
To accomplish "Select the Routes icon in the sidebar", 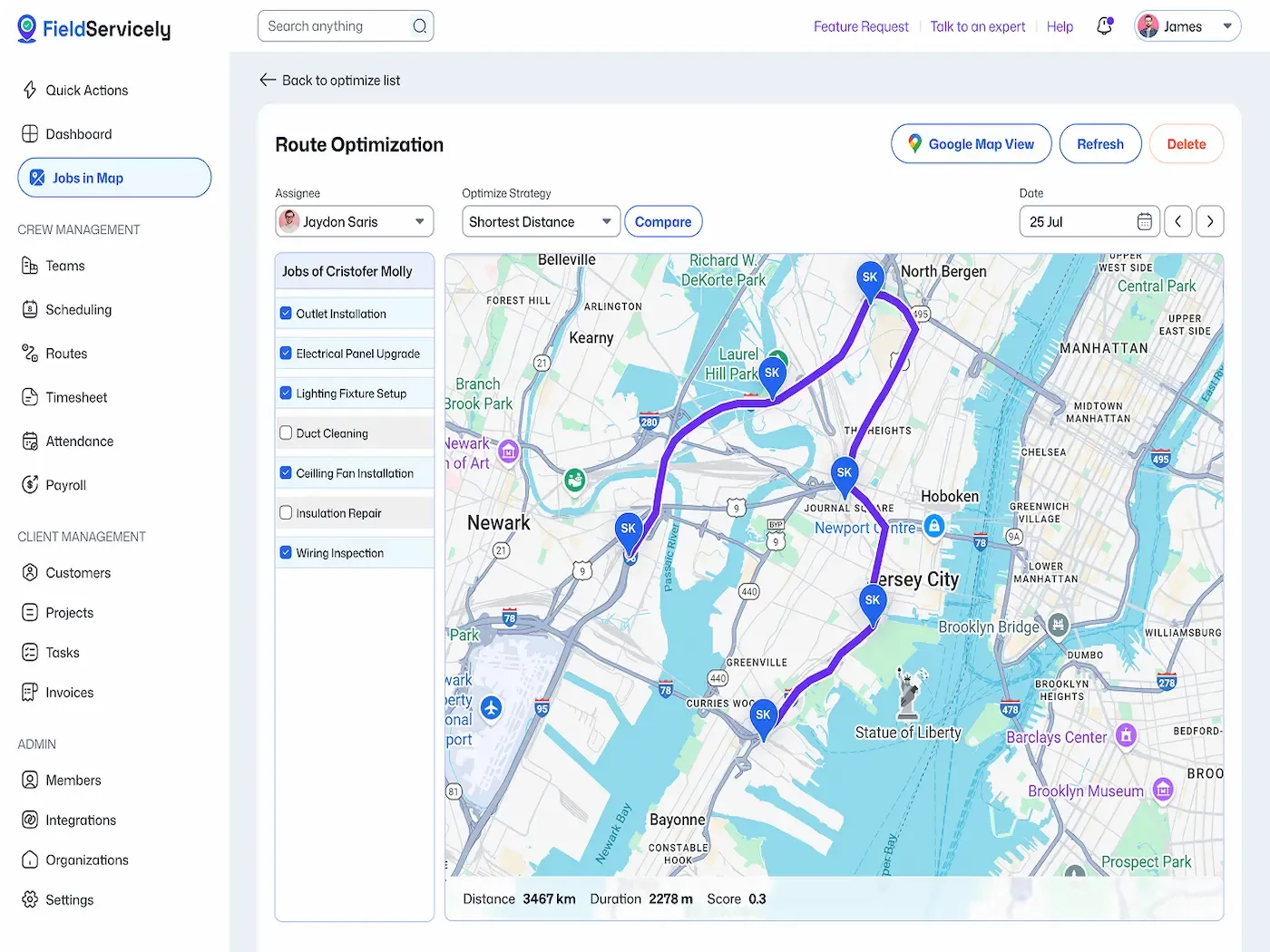I will pyautogui.click(x=30, y=353).
